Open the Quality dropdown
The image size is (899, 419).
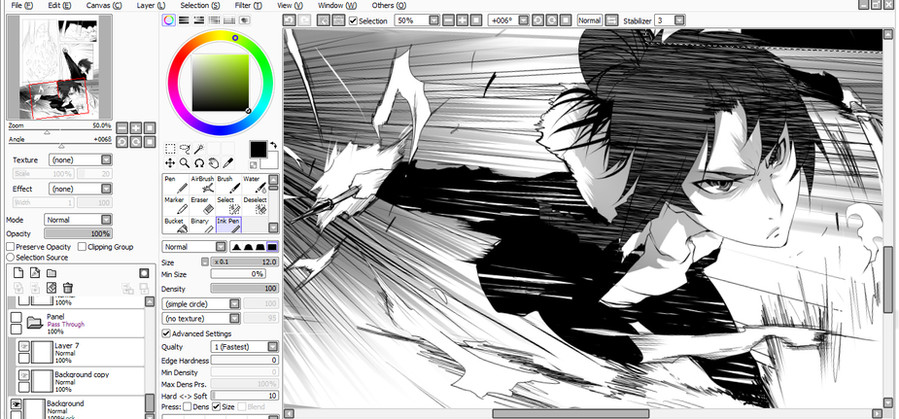tap(245, 347)
